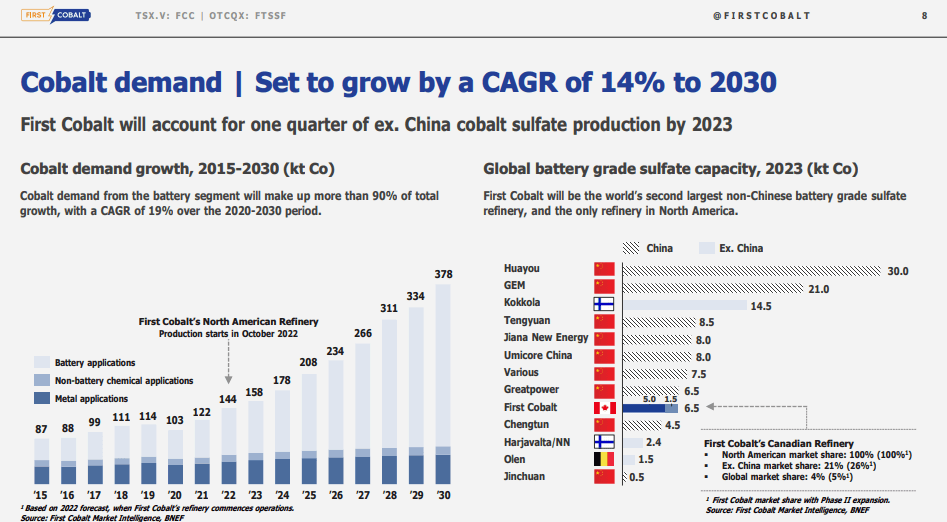Click the '25 axis label
Screen dimensions: 947x522
309,495
